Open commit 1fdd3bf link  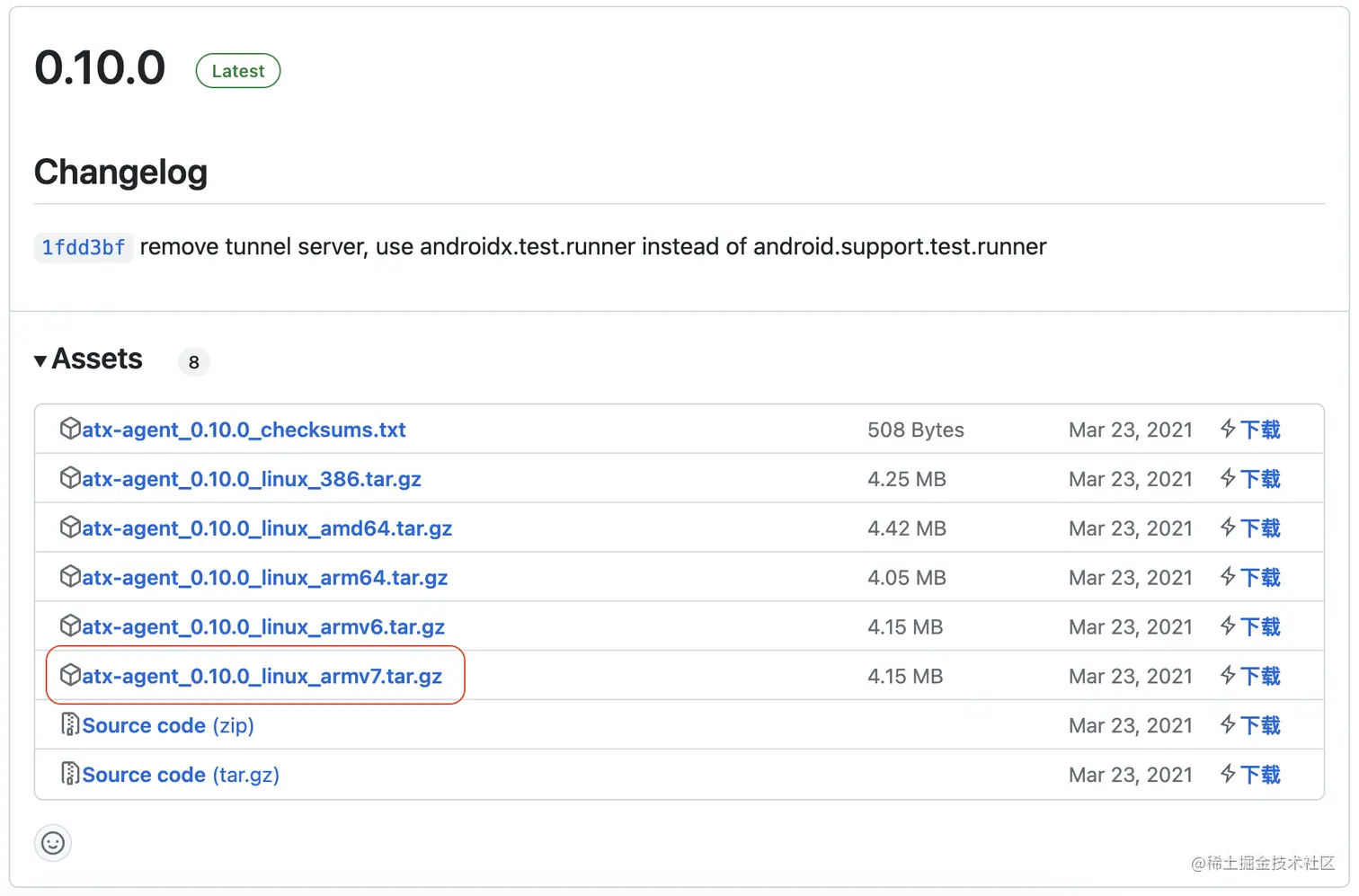click(x=84, y=247)
